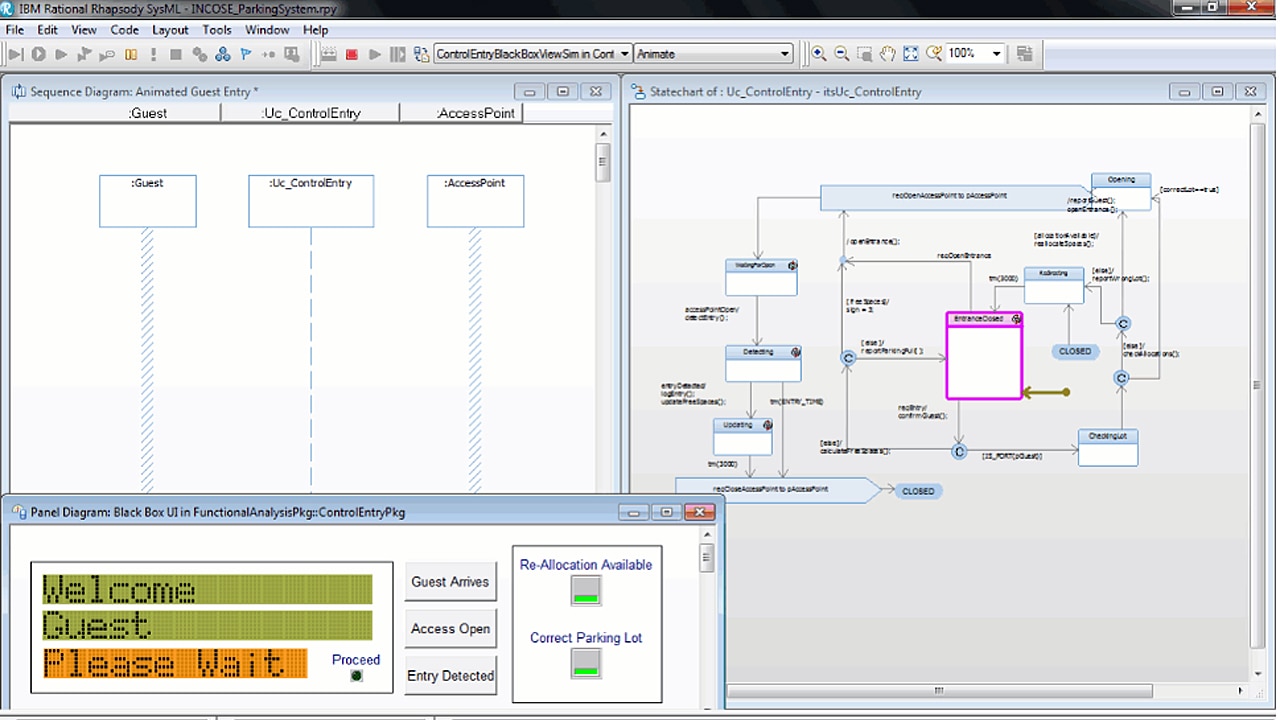Expand the Detecting state composite icon
The height and width of the screenshot is (720, 1280).
click(794, 352)
